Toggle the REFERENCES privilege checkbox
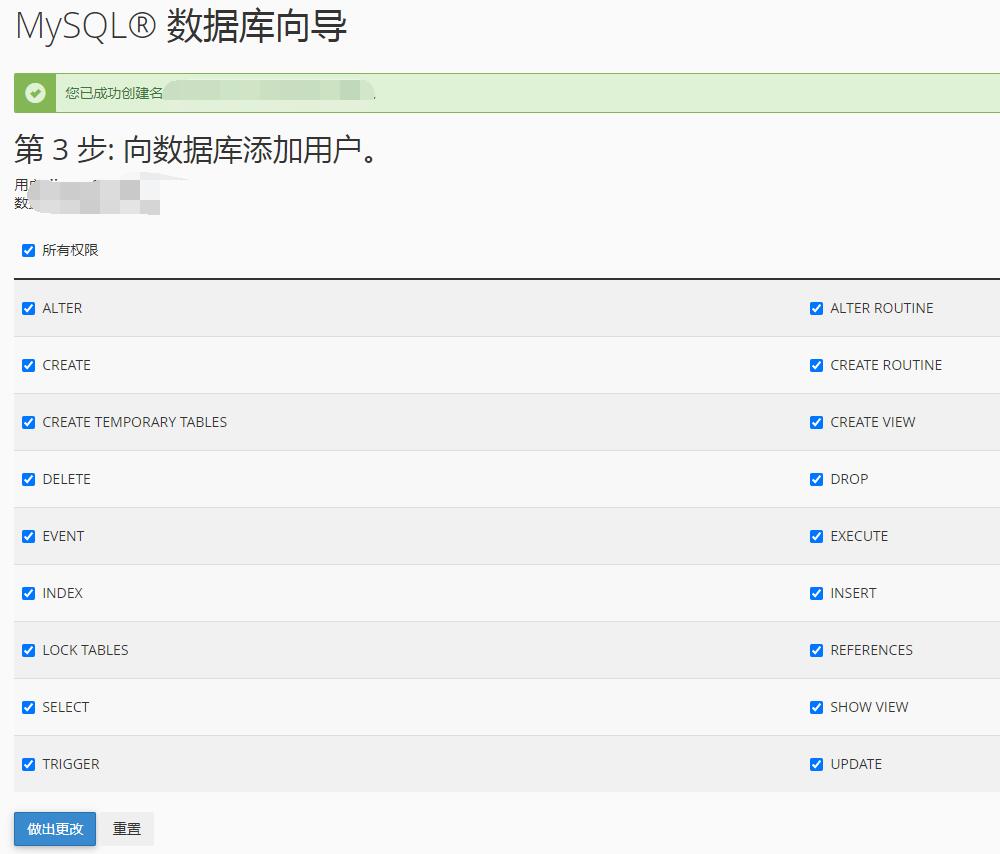The height and width of the screenshot is (854, 1000). point(816,650)
